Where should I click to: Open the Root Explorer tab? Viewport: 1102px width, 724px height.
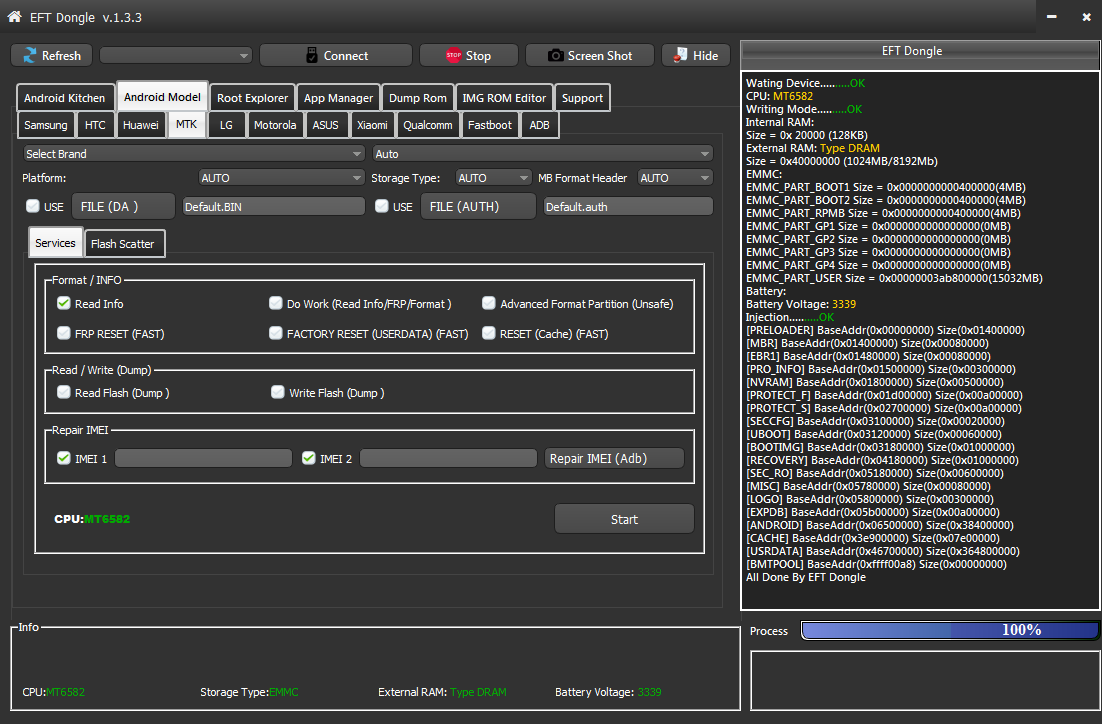[x=252, y=98]
